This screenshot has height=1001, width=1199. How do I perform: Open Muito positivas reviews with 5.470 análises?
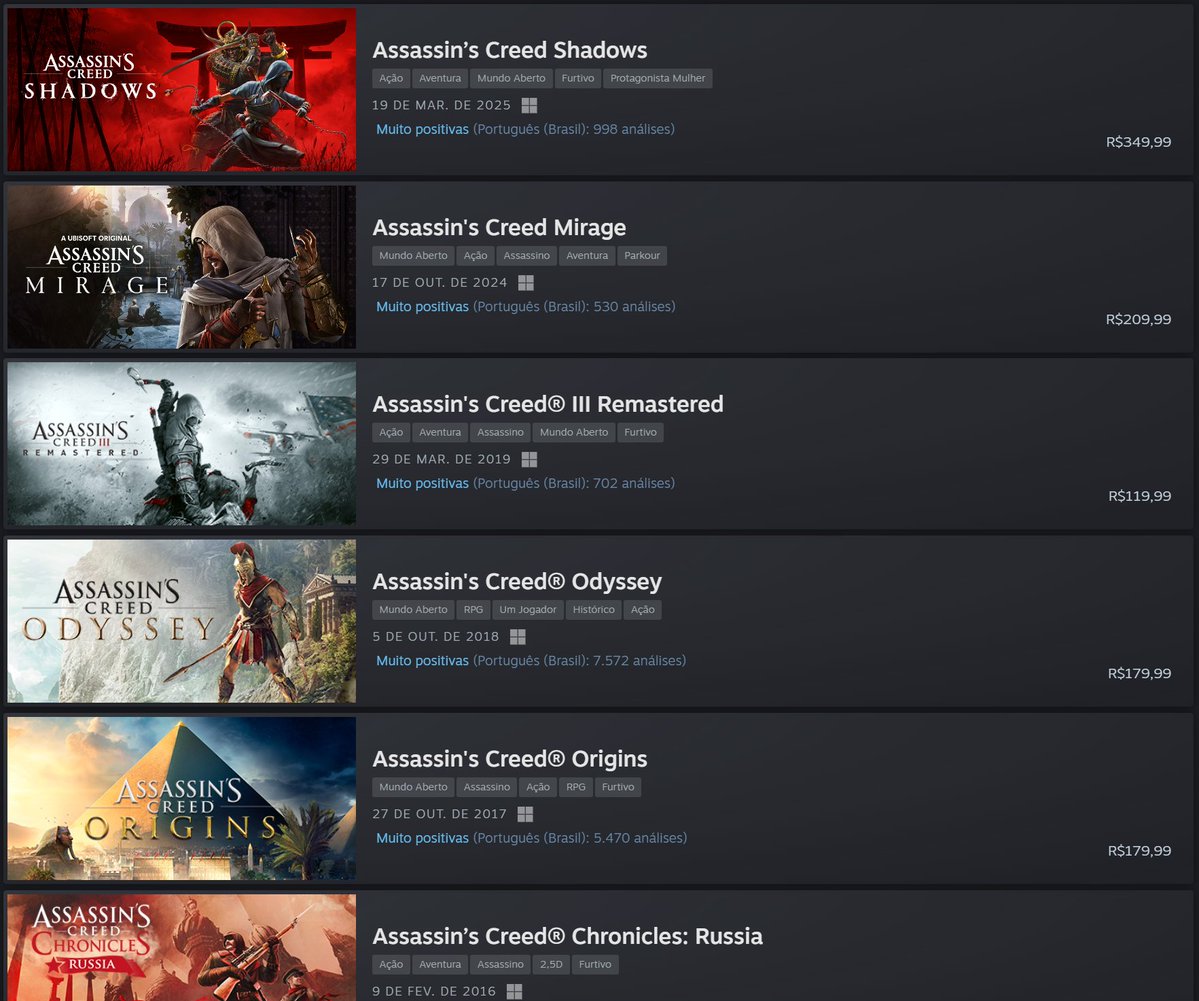531,838
